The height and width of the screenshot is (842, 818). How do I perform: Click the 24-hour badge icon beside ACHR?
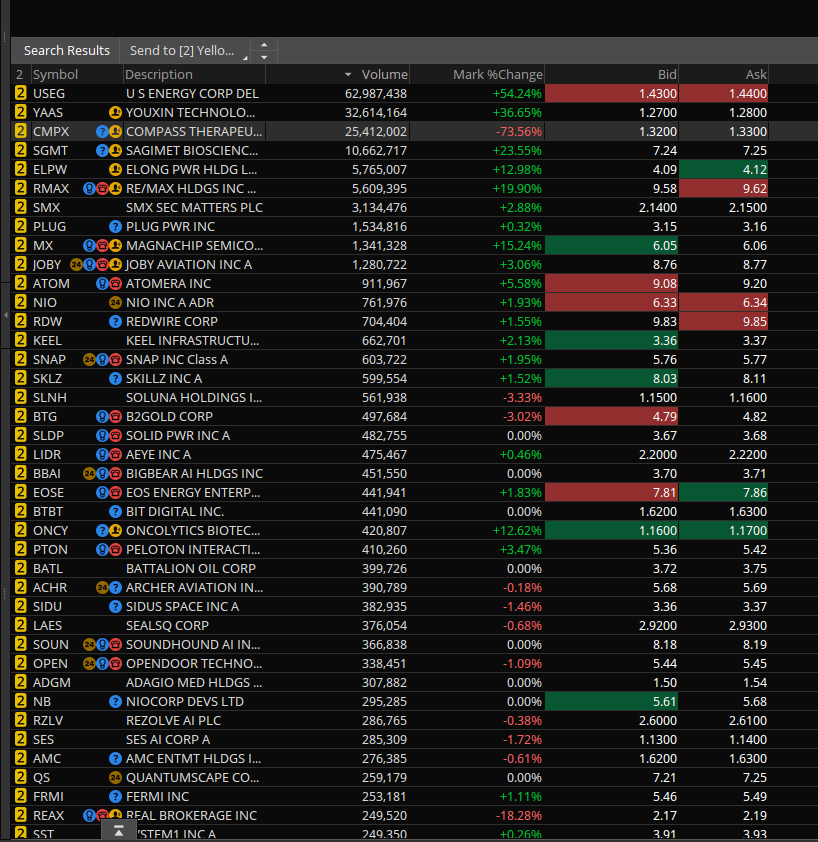(x=102, y=587)
